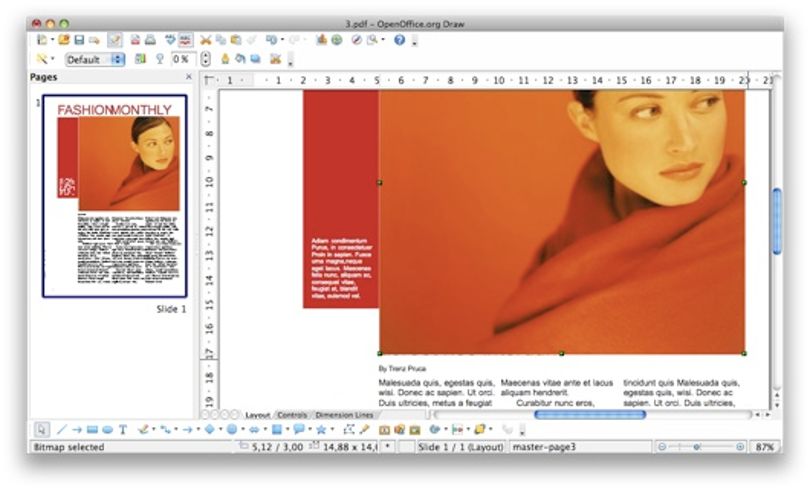
Task: Toggle AutoSpellcheck ABC button
Action: tap(185, 40)
